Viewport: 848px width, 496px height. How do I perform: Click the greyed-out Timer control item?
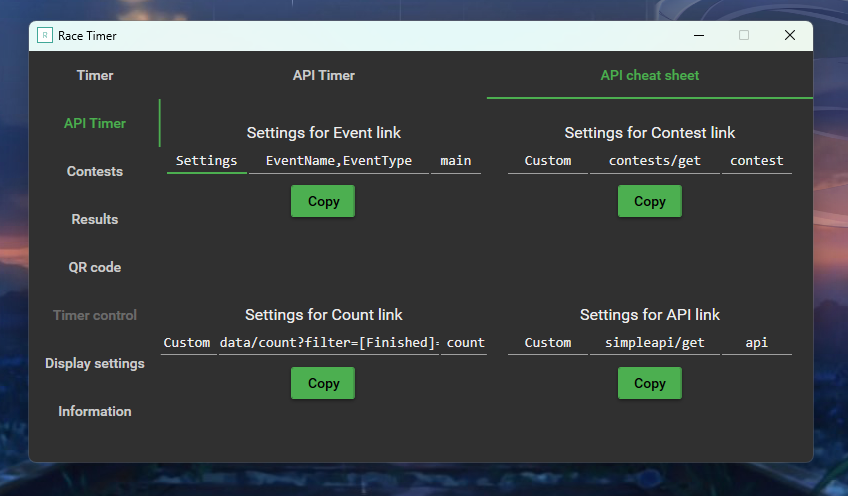[x=95, y=315]
